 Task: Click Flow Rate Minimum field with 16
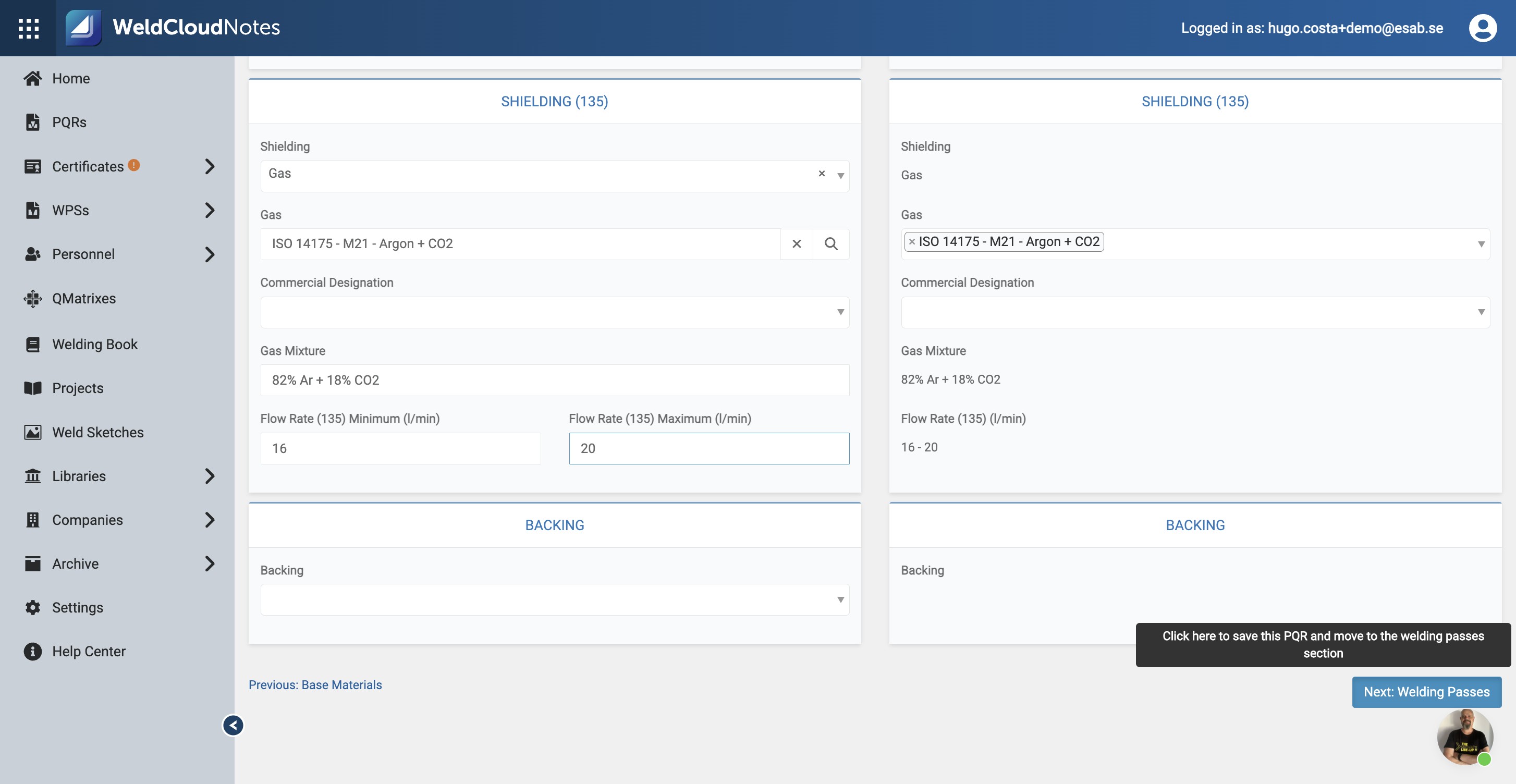coord(400,448)
